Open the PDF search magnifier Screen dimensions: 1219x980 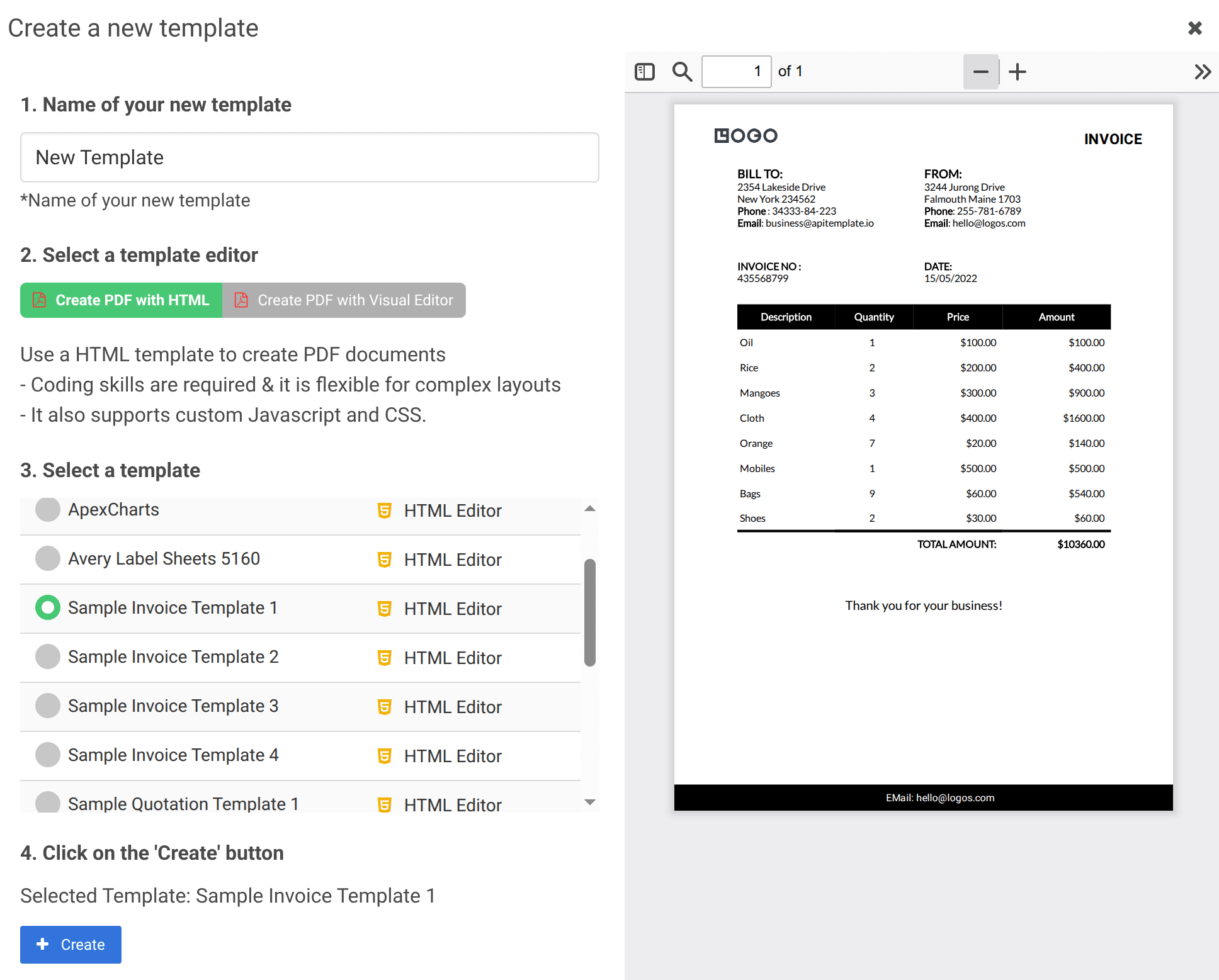(682, 72)
